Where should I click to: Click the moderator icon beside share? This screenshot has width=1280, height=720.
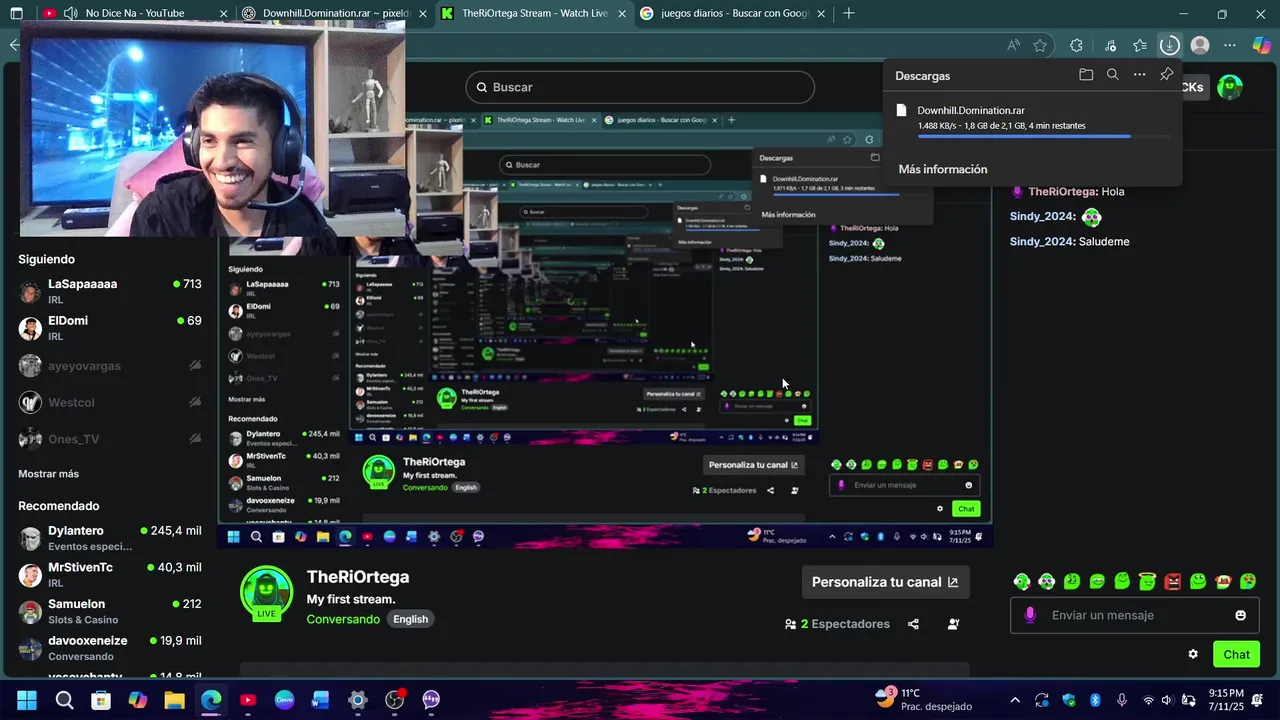click(953, 624)
